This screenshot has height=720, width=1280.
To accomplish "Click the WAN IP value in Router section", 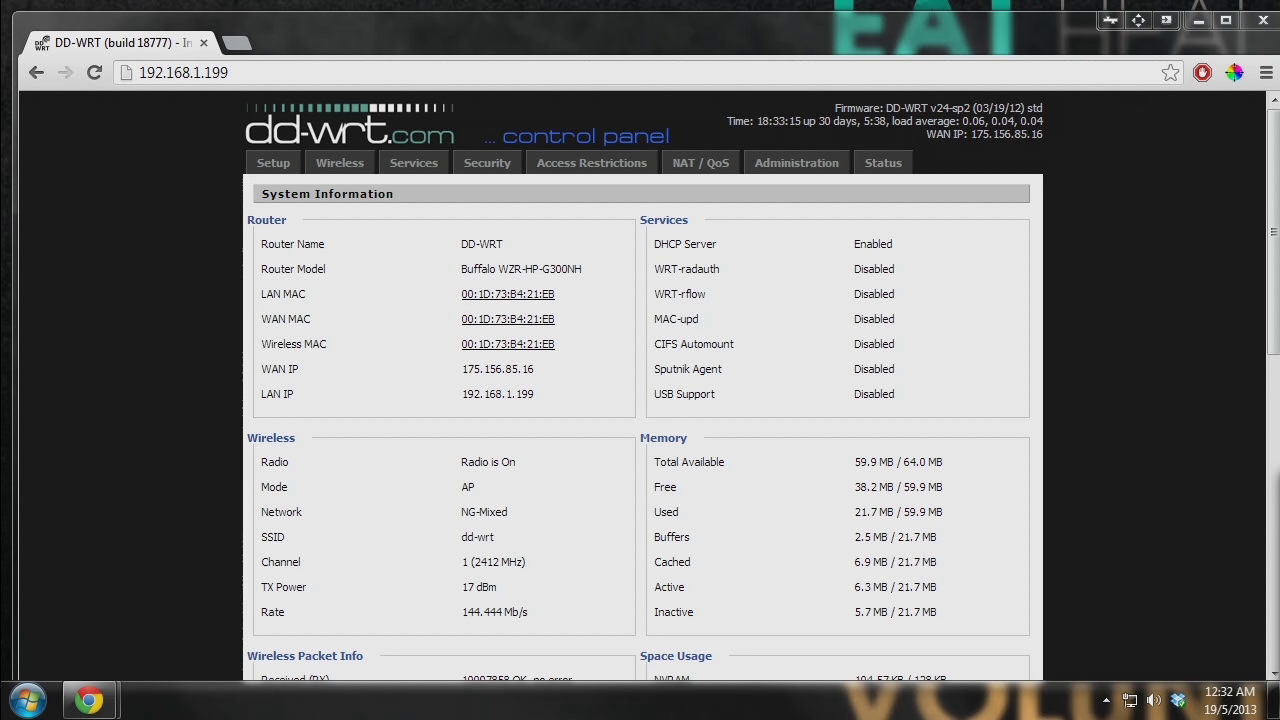I will 497,369.
